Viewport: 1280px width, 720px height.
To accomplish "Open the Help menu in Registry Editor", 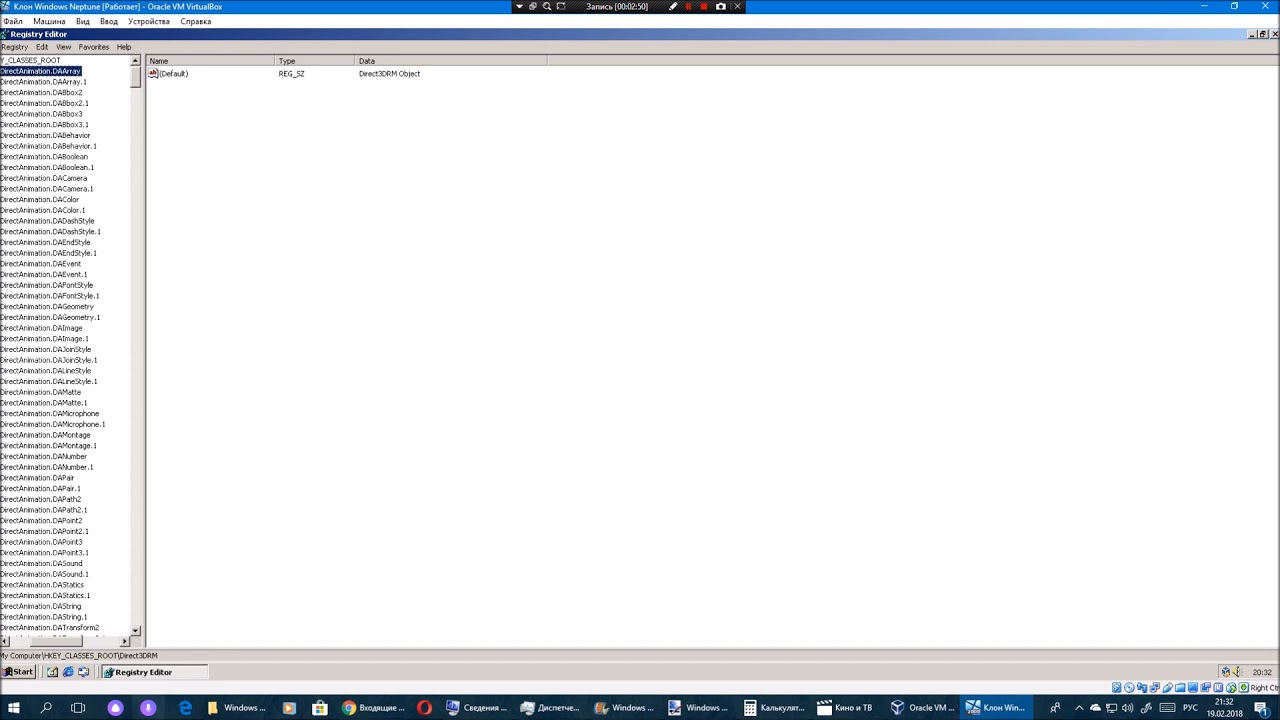I will [x=124, y=47].
